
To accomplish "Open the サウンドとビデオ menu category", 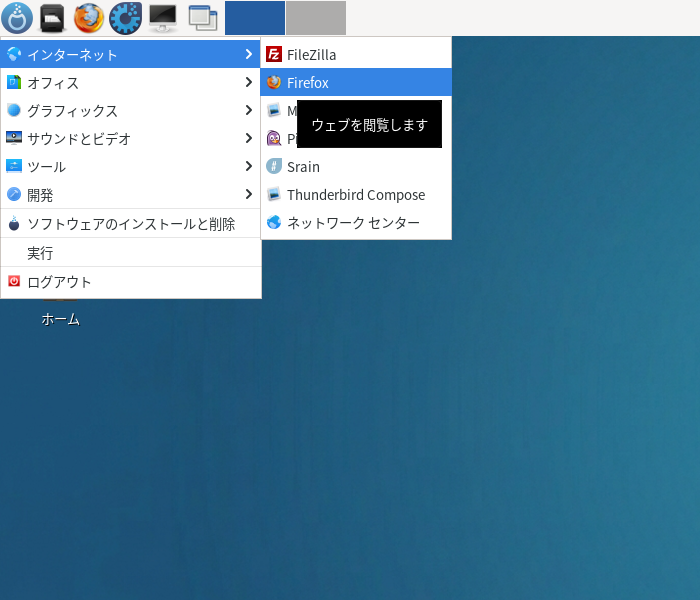I will [130, 138].
